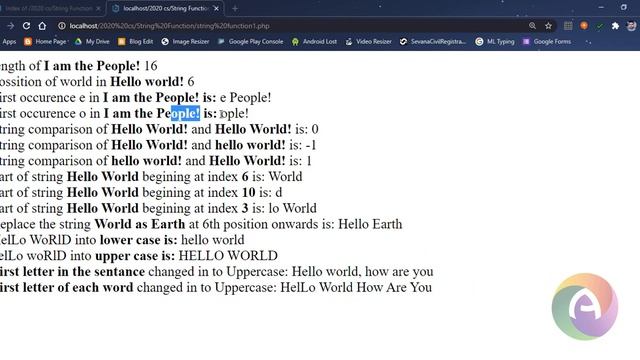Click the highlighted 'ople!' selected text
The height and width of the screenshot is (360, 640).
pyautogui.click(x=185, y=113)
